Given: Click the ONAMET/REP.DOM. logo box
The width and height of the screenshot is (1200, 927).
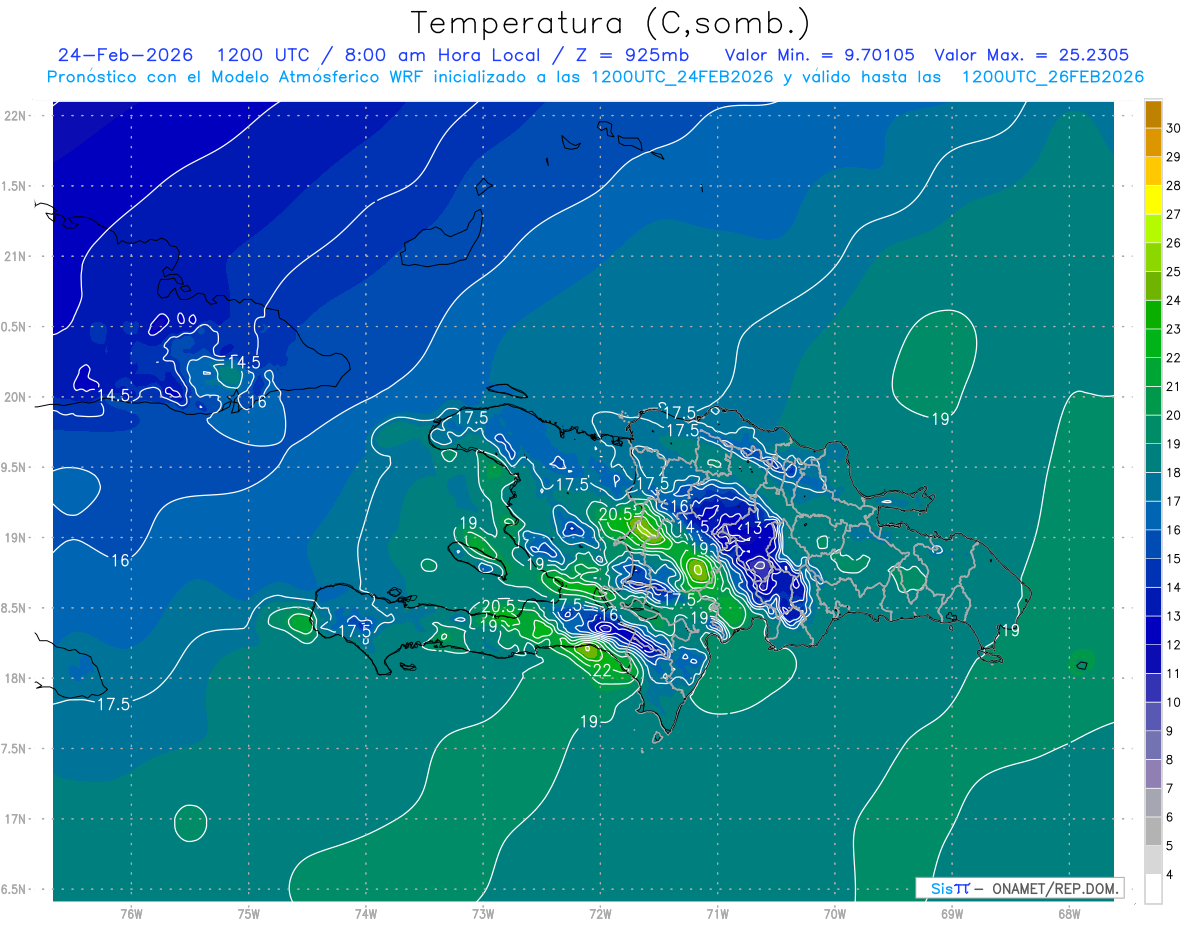Looking at the screenshot, I should click(1019, 888).
